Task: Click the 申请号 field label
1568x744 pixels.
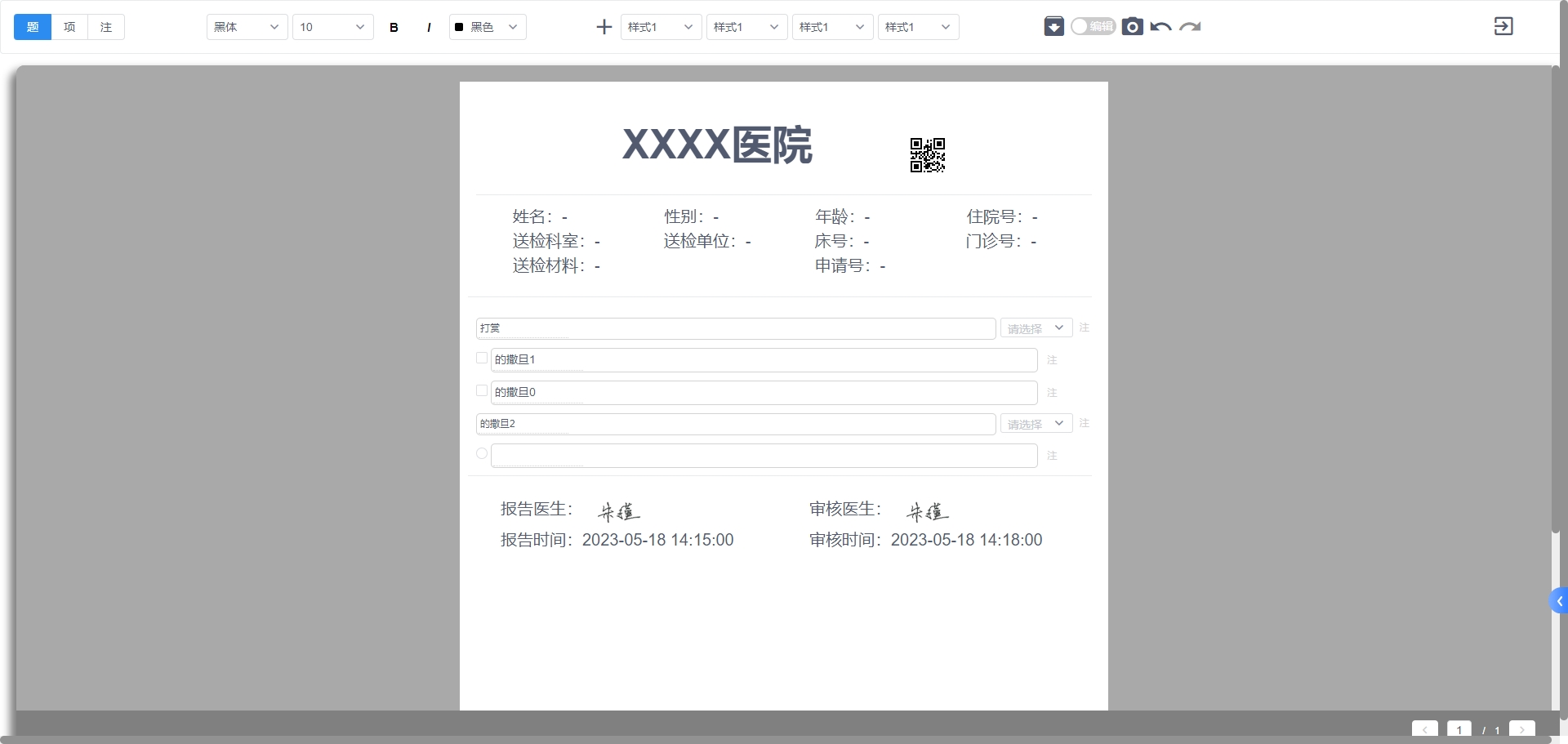Action: [844, 265]
